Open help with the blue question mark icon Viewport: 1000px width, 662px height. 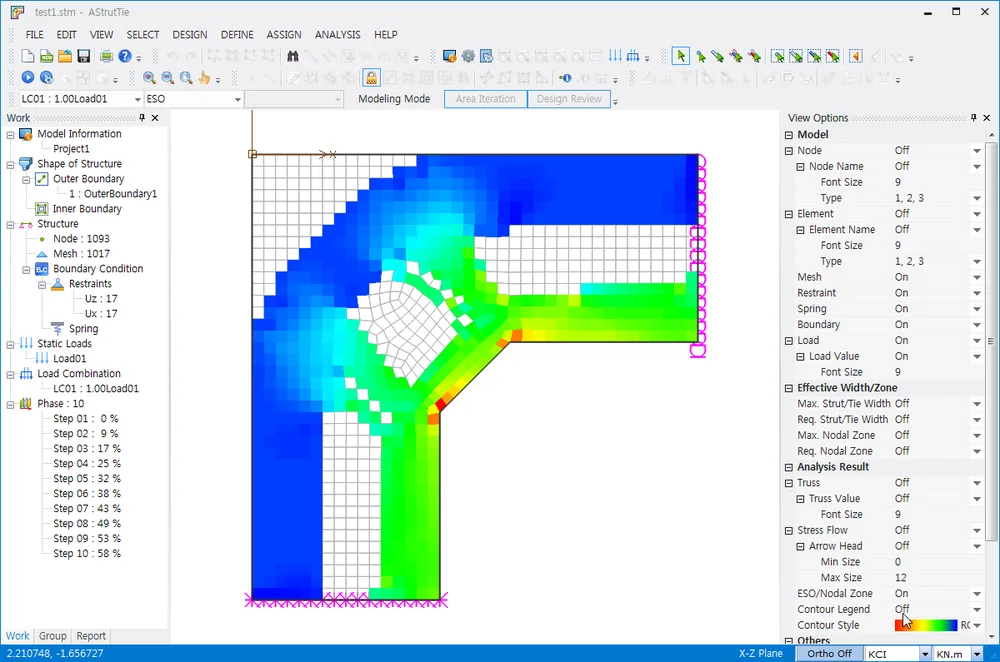(125, 57)
